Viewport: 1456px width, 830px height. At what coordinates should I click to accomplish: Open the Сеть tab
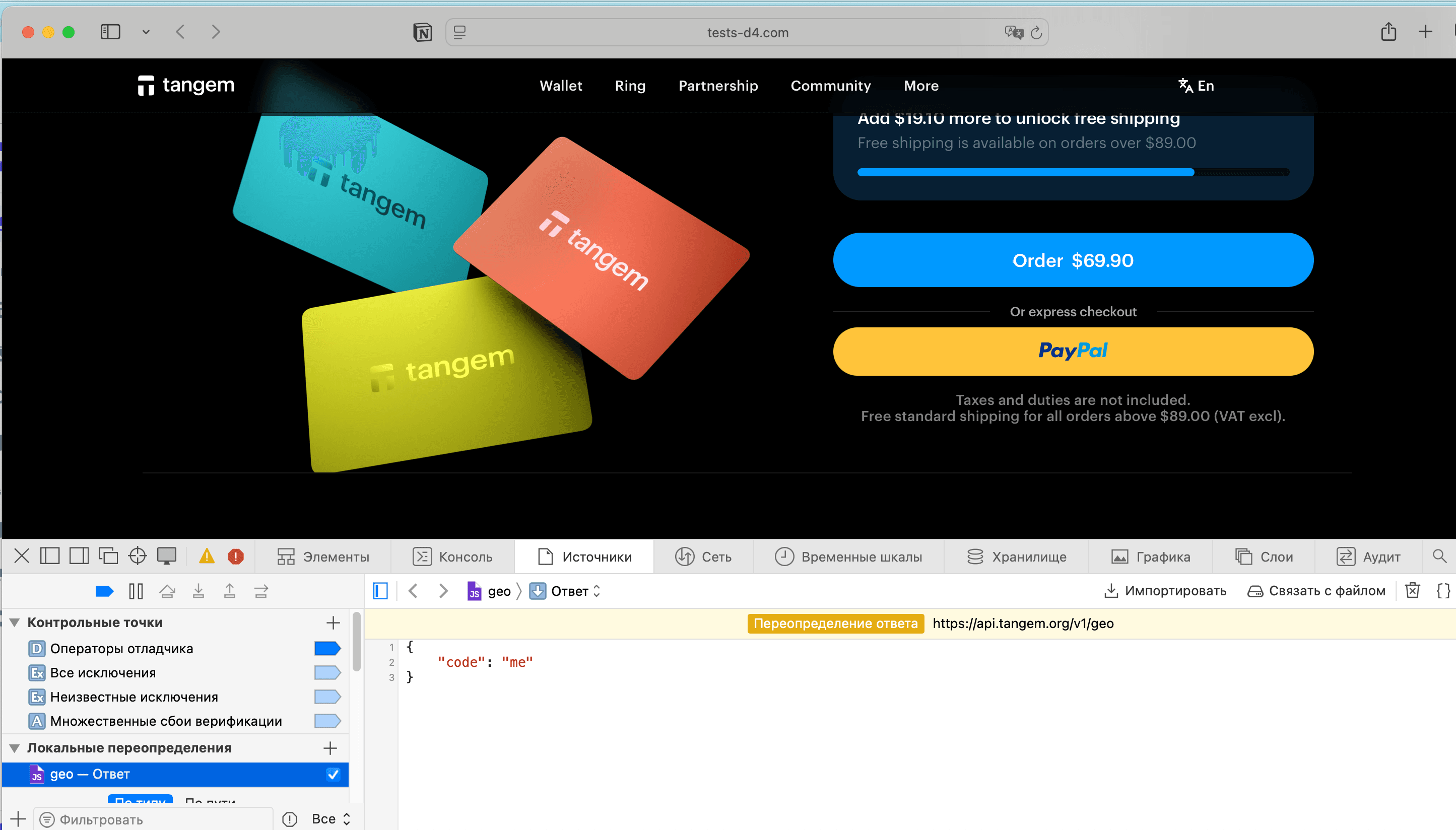pos(703,557)
